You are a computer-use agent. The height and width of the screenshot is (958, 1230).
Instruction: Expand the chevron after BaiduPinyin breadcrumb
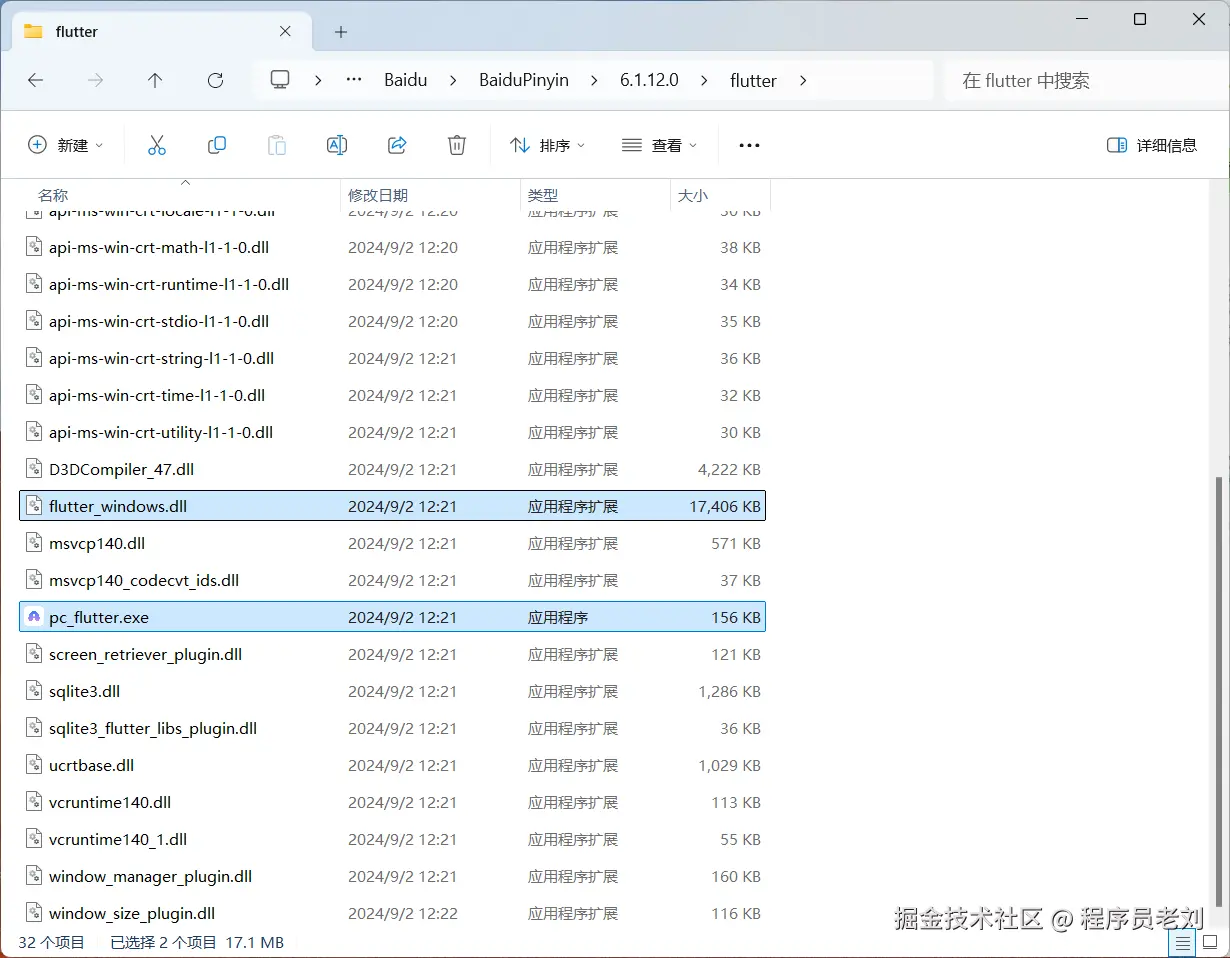(594, 80)
